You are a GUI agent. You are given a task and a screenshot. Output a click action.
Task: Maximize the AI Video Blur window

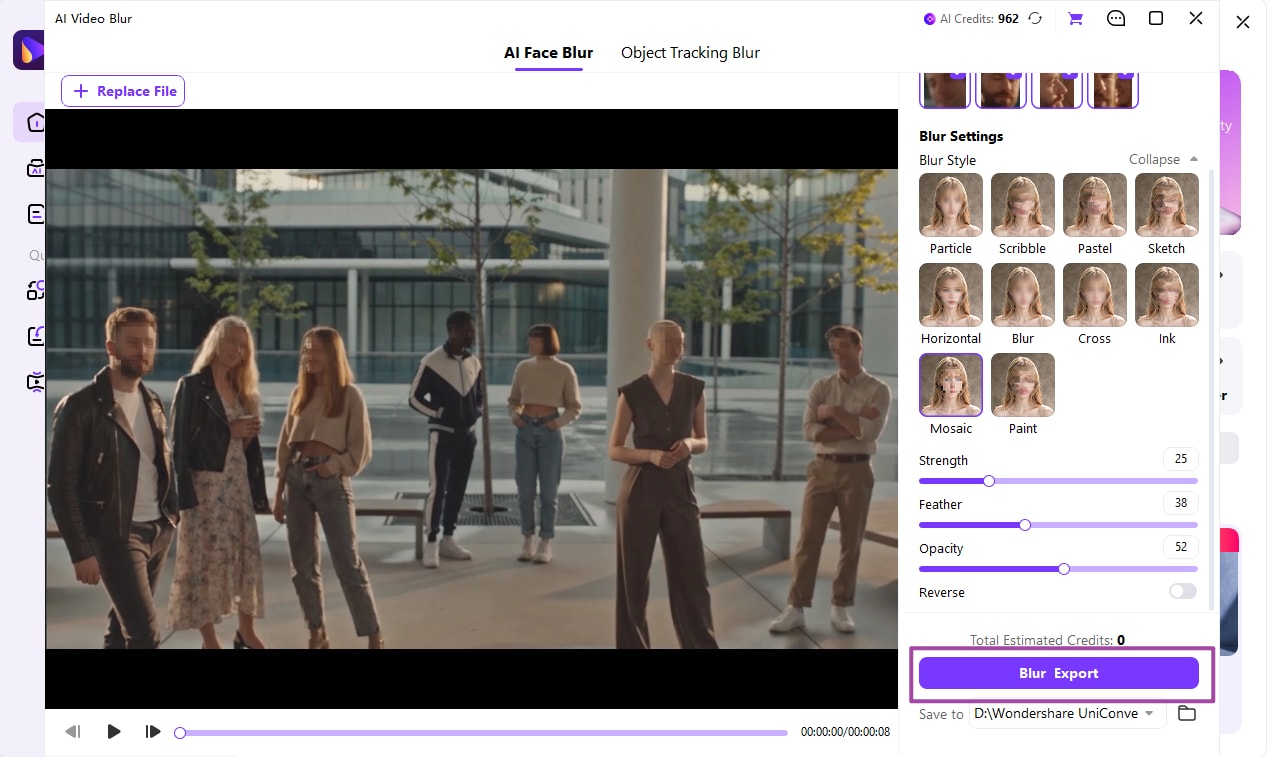(1156, 18)
